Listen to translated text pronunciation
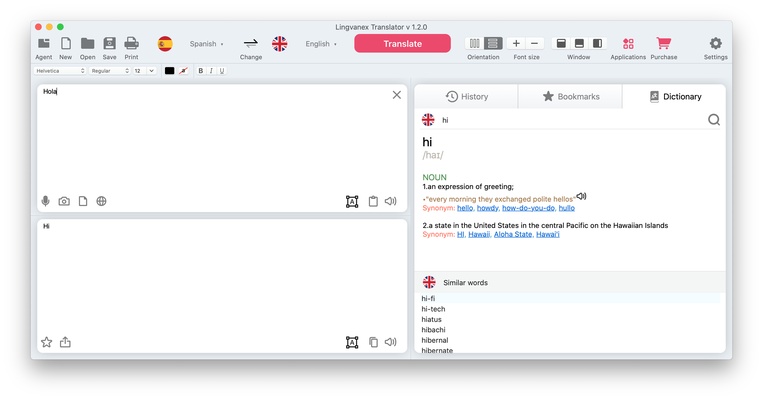Viewport: 763px width, 400px height. pyautogui.click(x=391, y=342)
